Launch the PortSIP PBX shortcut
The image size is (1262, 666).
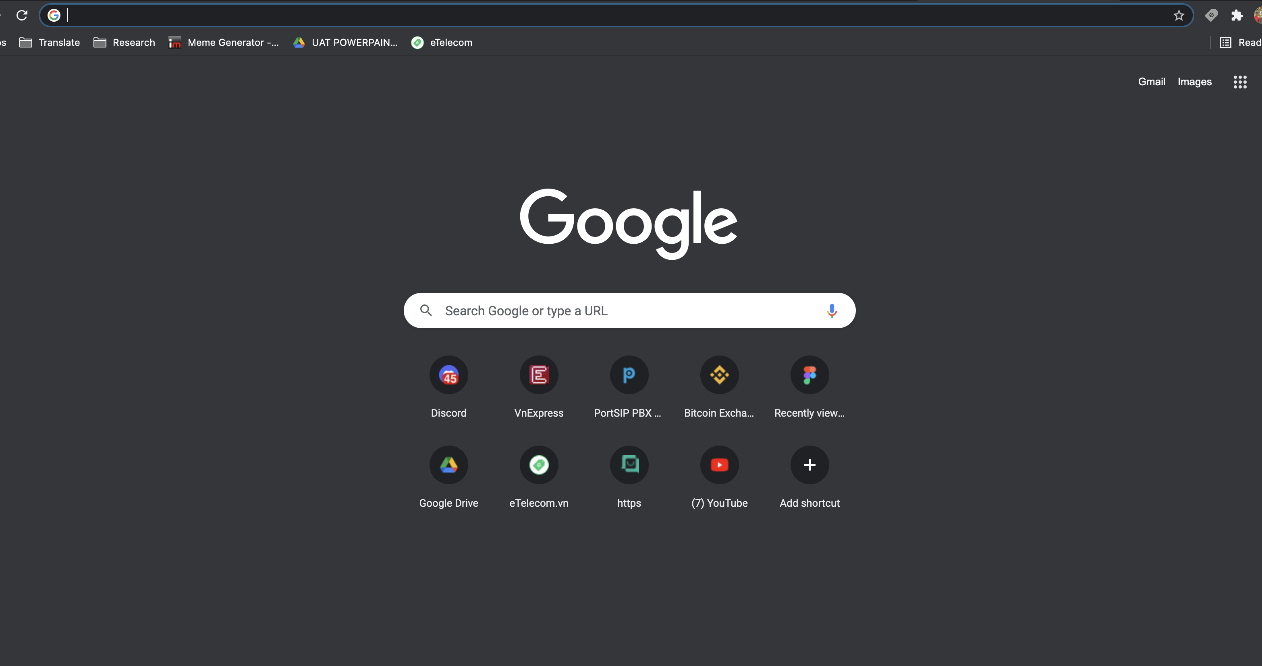tap(629, 376)
